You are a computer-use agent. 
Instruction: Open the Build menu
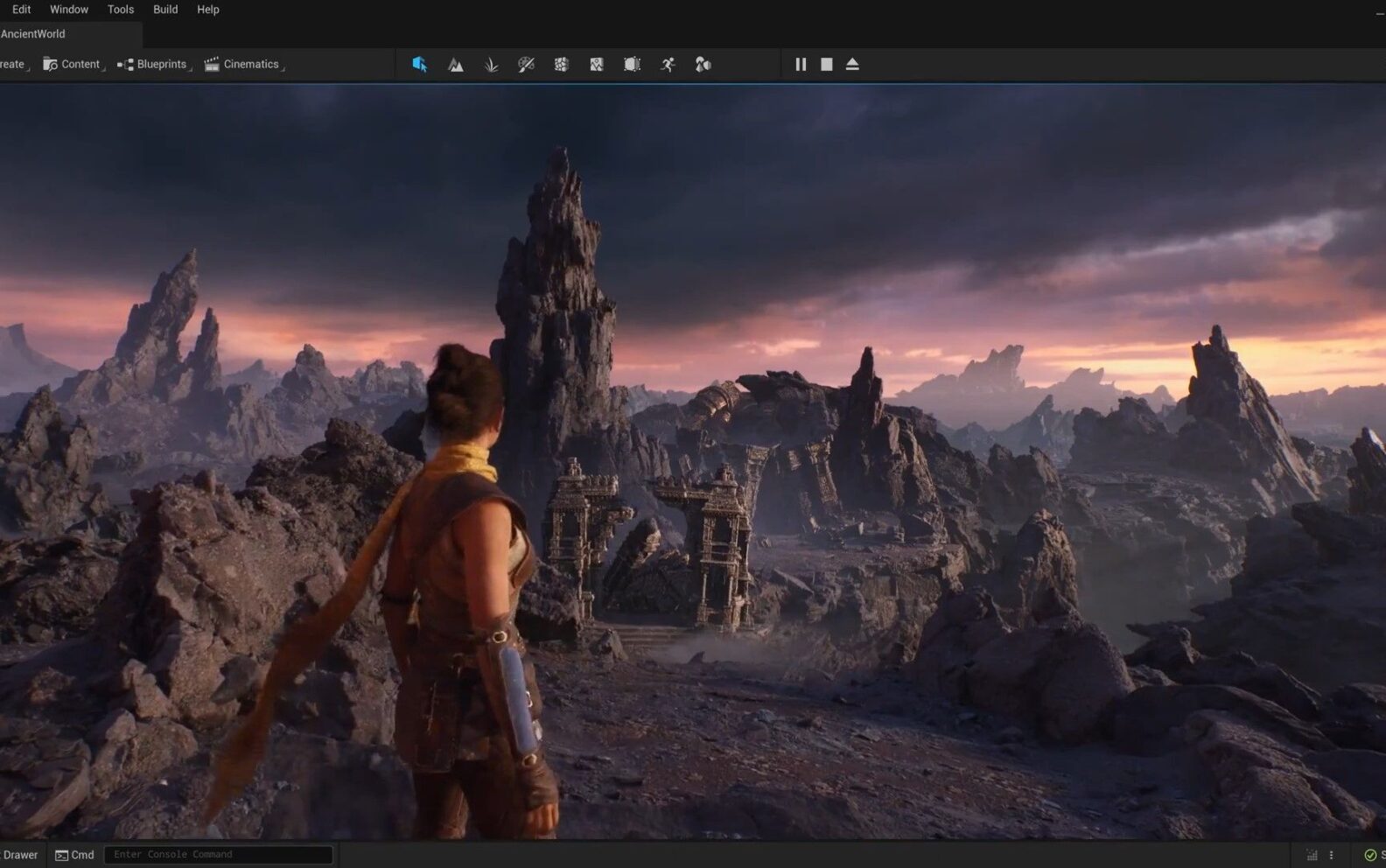pyautogui.click(x=165, y=10)
